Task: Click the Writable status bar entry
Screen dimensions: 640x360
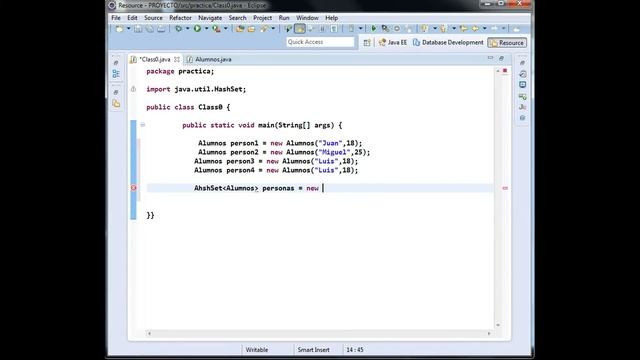Action: [x=257, y=350]
